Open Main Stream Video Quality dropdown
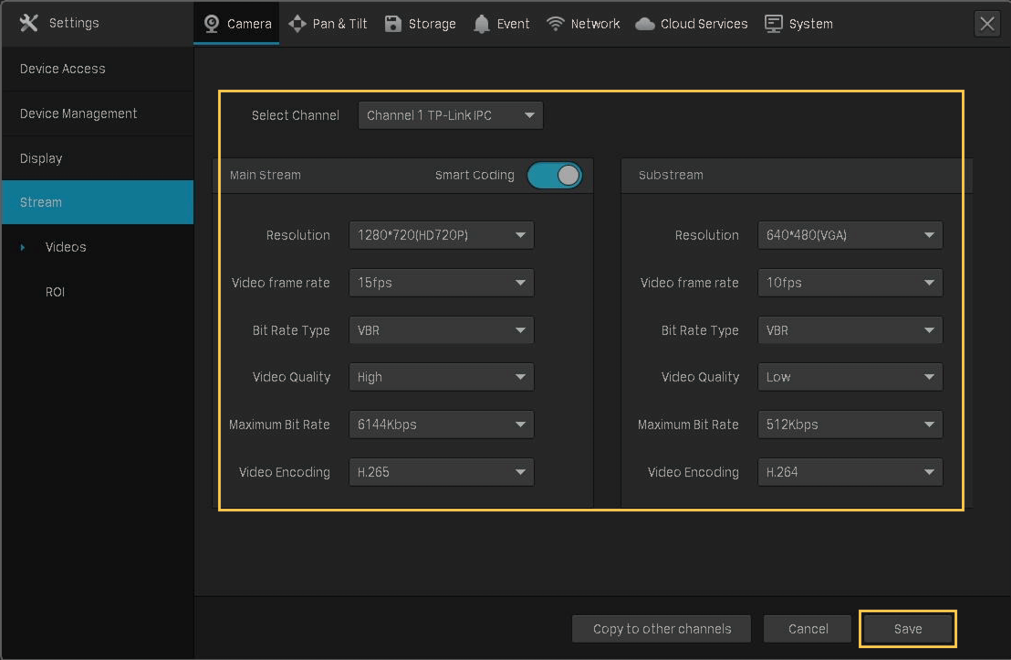 441,377
